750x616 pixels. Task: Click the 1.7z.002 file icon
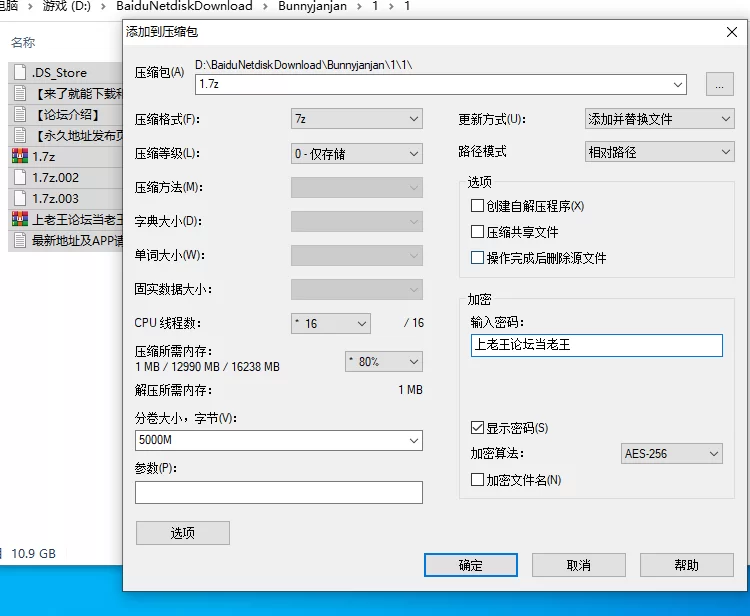pyautogui.click(x=19, y=177)
